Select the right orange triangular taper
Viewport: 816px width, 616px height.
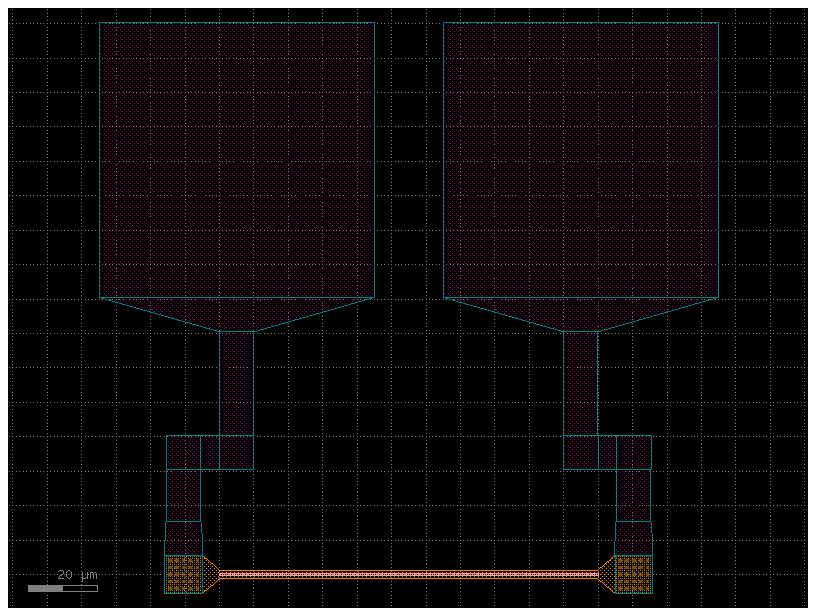pos(606,575)
